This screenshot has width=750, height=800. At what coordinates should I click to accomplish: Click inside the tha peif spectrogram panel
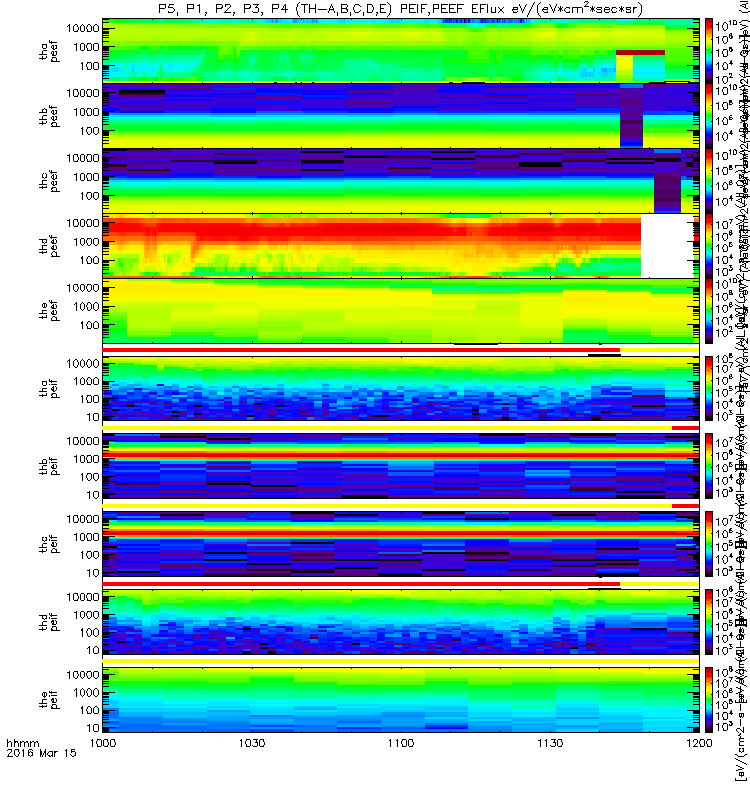pos(401,388)
